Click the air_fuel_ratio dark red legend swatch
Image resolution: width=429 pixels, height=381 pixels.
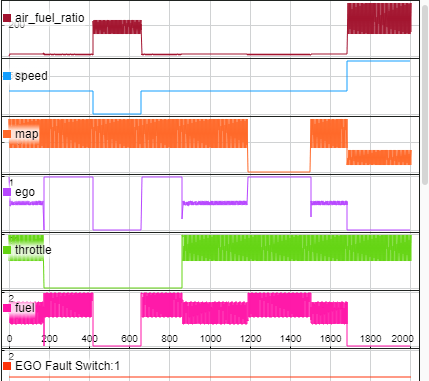7,18
